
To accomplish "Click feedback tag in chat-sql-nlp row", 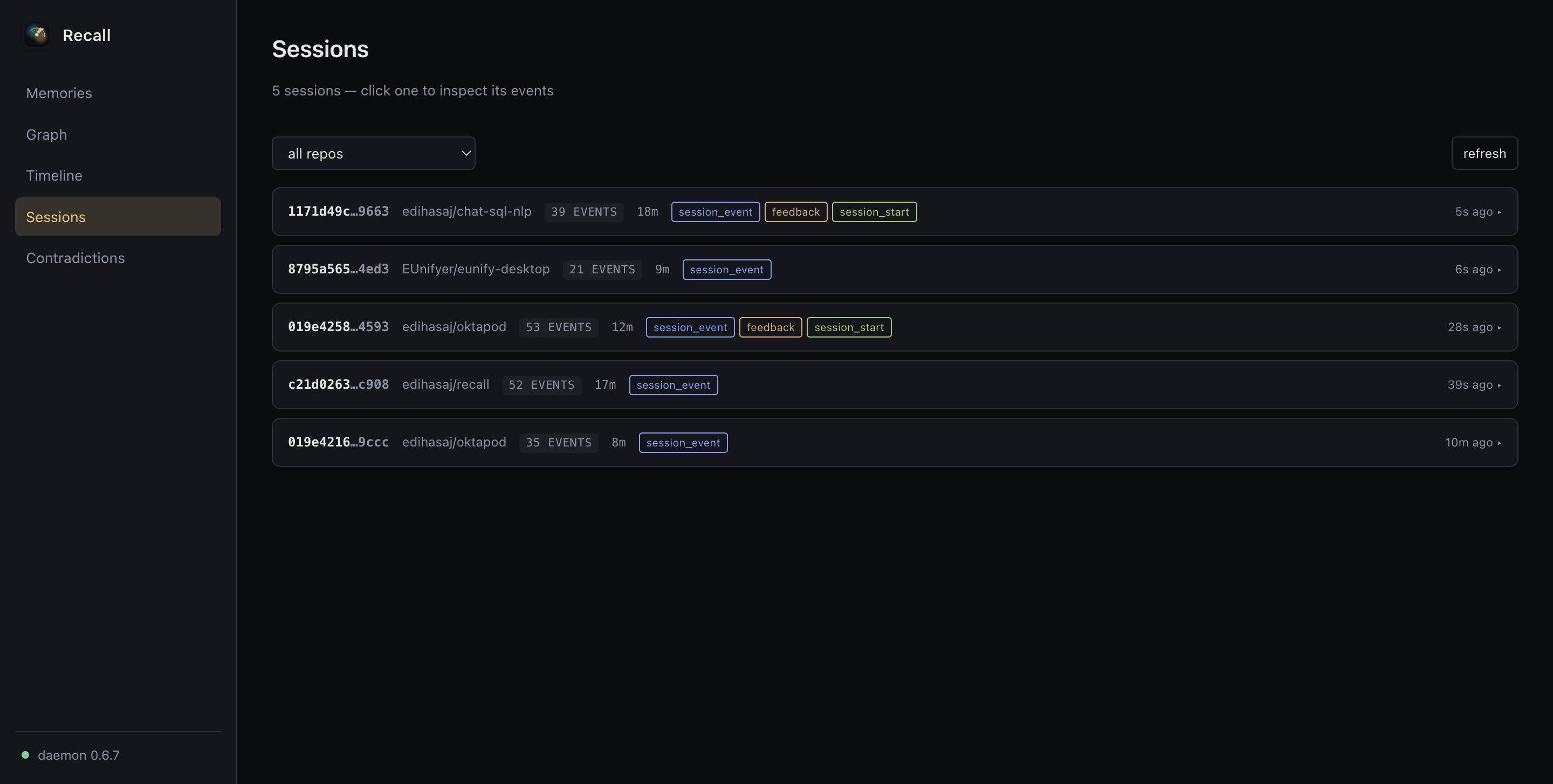I will pos(796,211).
